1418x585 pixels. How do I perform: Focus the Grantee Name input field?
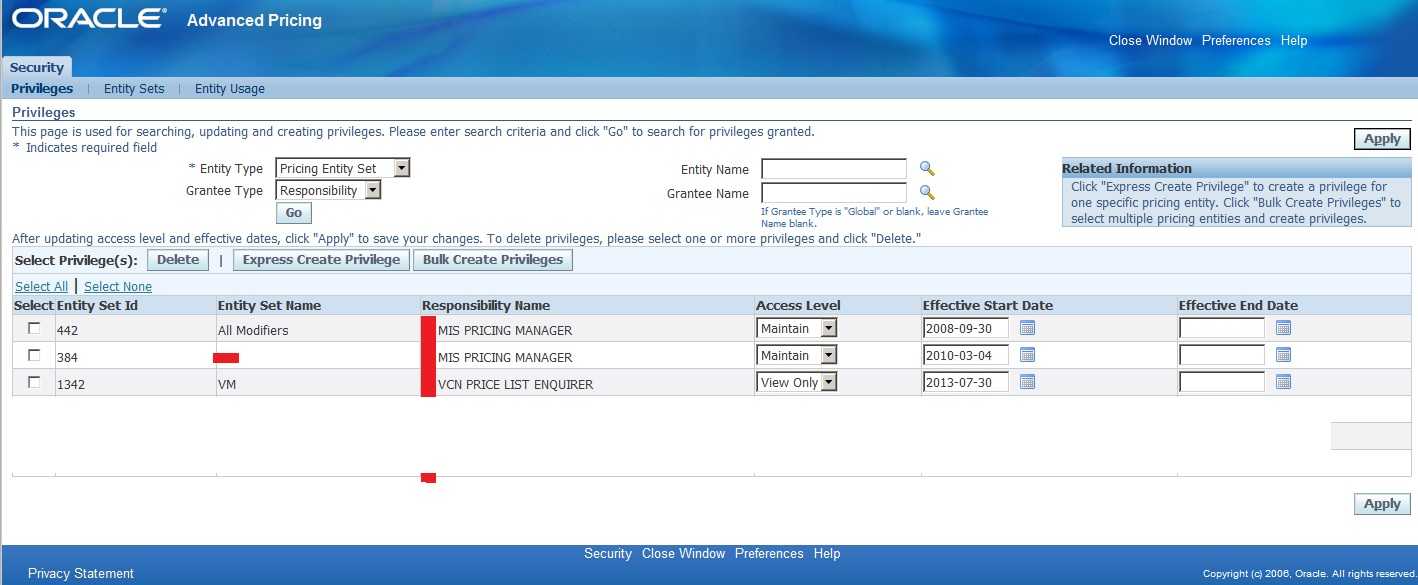pyautogui.click(x=834, y=193)
